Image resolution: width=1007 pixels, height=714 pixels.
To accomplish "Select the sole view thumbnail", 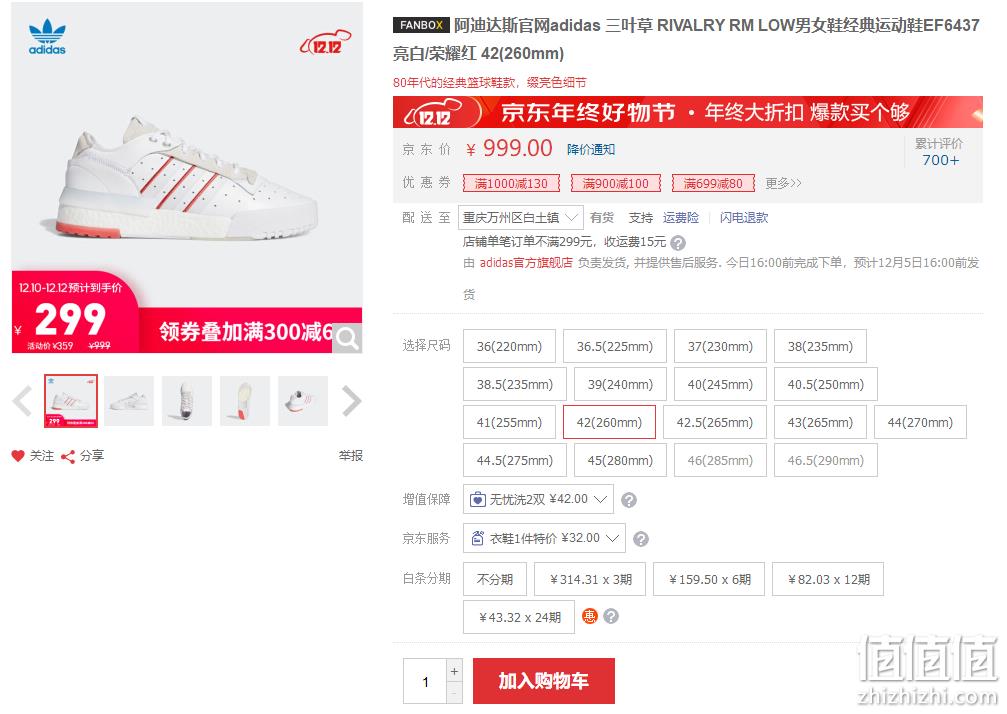I will point(245,401).
